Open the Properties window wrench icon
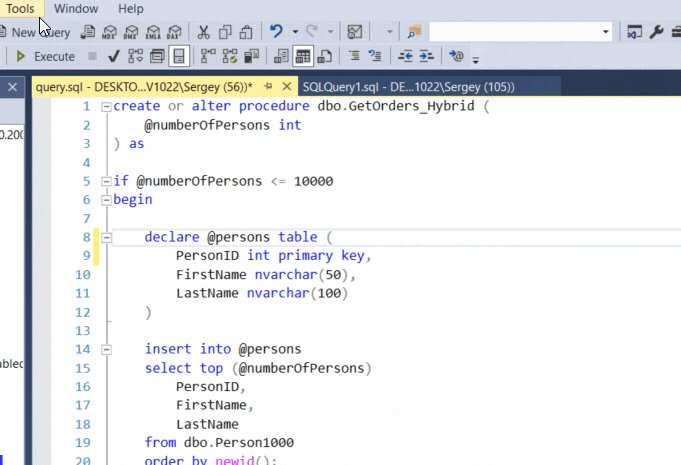 [656, 32]
